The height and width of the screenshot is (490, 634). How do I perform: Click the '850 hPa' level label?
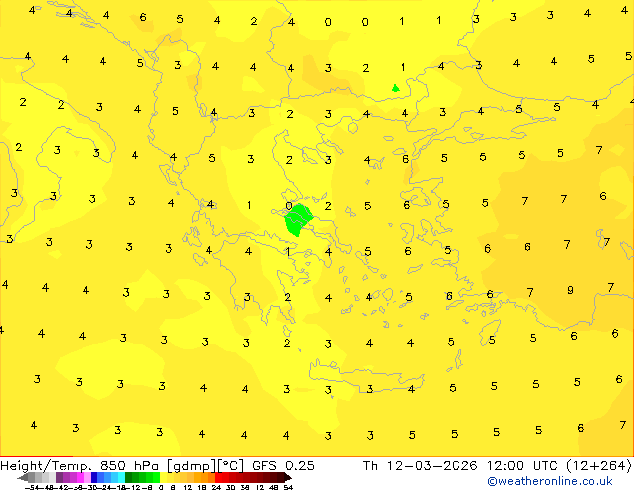[129, 465]
